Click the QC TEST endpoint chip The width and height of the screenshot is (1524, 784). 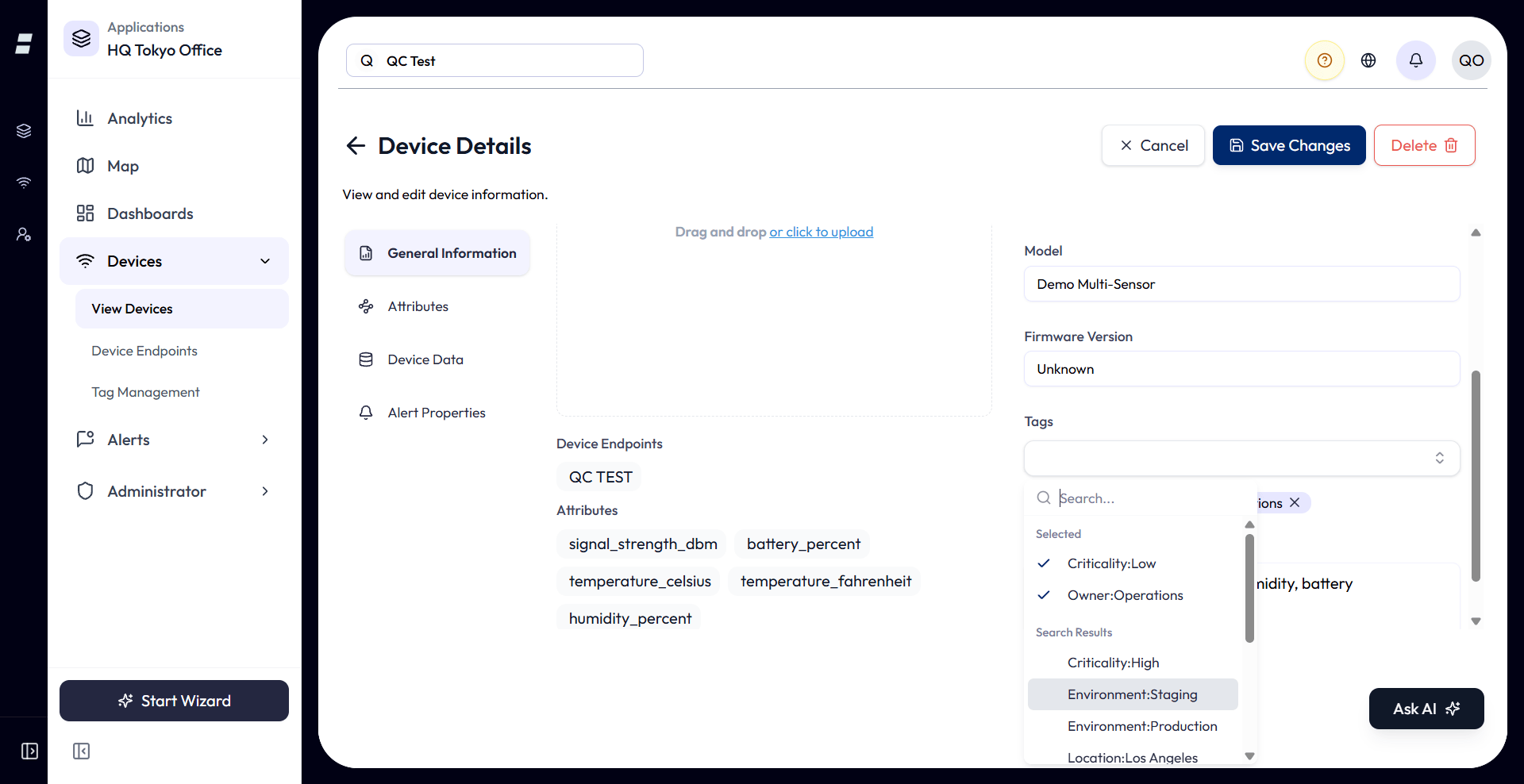(600, 477)
